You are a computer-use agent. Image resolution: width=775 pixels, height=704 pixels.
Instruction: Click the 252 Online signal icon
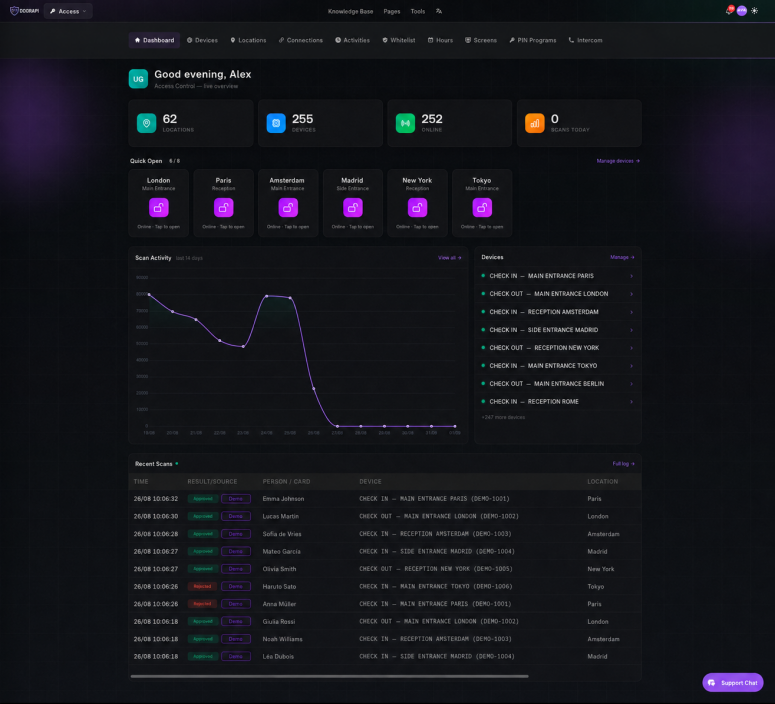click(x=405, y=123)
